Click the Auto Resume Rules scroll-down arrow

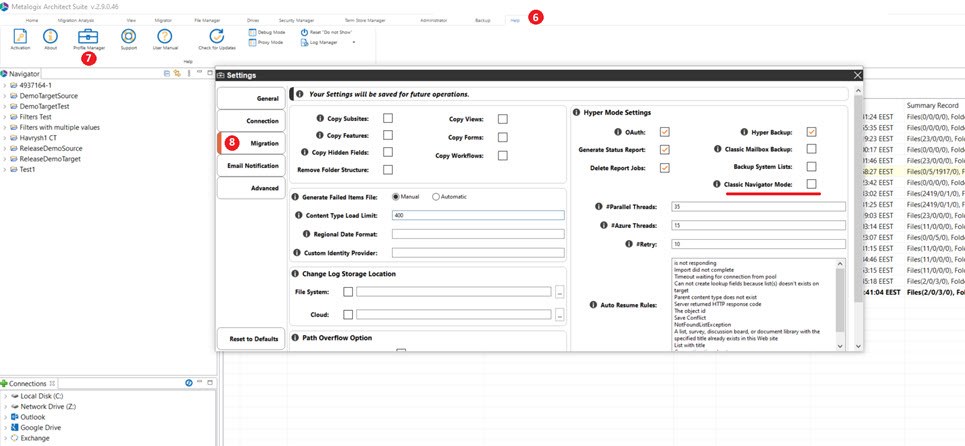pos(841,346)
